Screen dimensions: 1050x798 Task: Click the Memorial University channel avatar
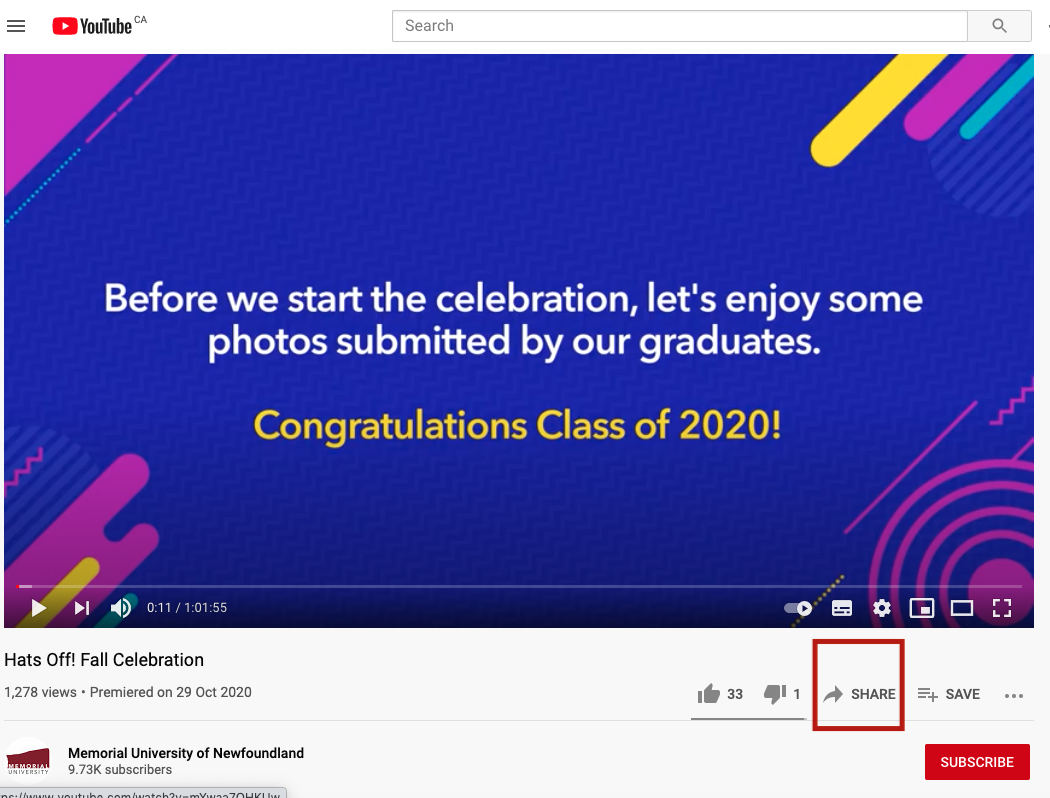pos(27,762)
